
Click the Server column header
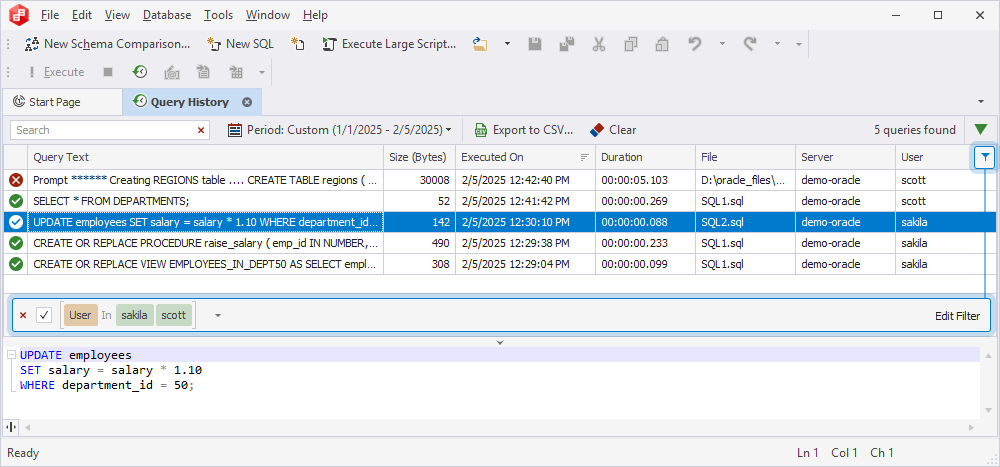pos(845,157)
